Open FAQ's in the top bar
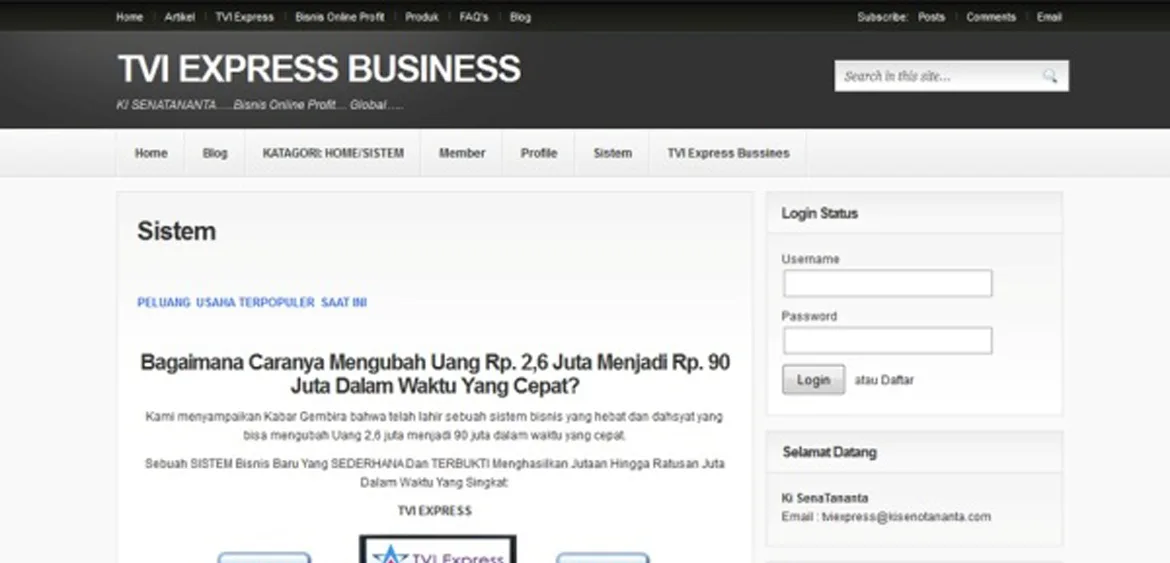1170x563 pixels. pyautogui.click(x=474, y=17)
